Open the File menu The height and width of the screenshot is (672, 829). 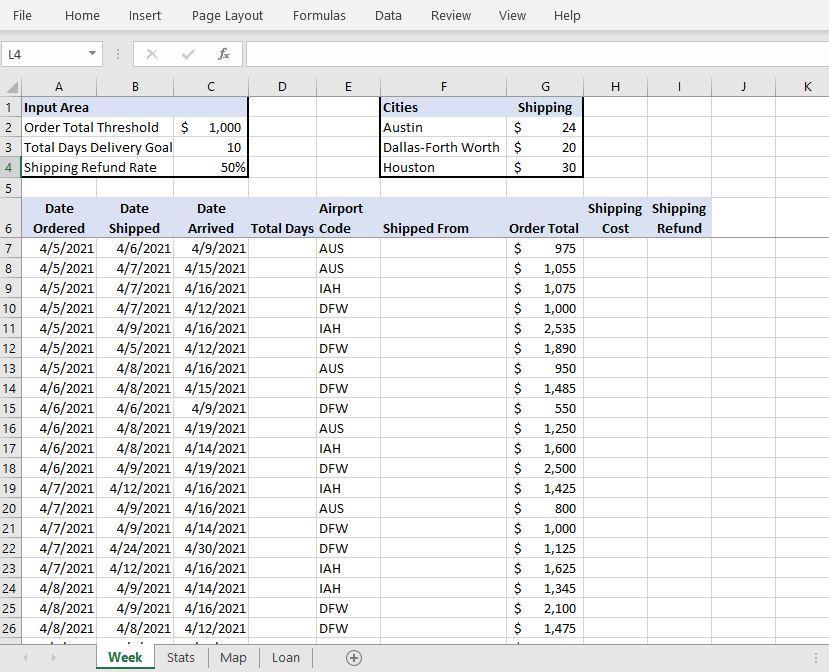(x=22, y=15)
